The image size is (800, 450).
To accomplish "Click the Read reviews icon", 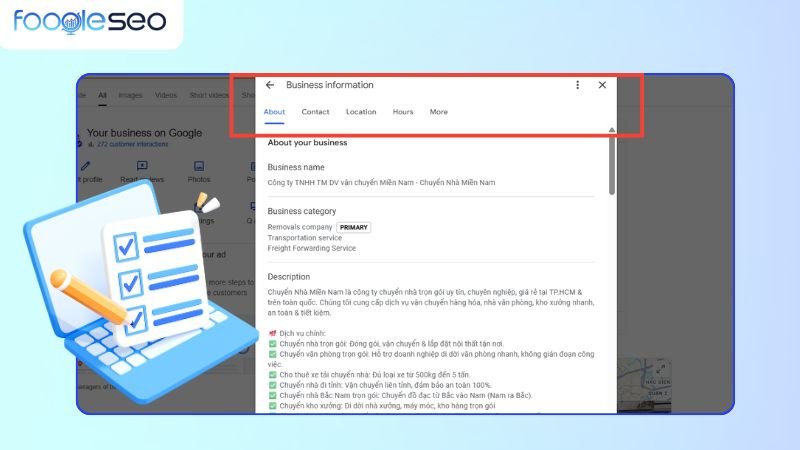I will 142,166.
